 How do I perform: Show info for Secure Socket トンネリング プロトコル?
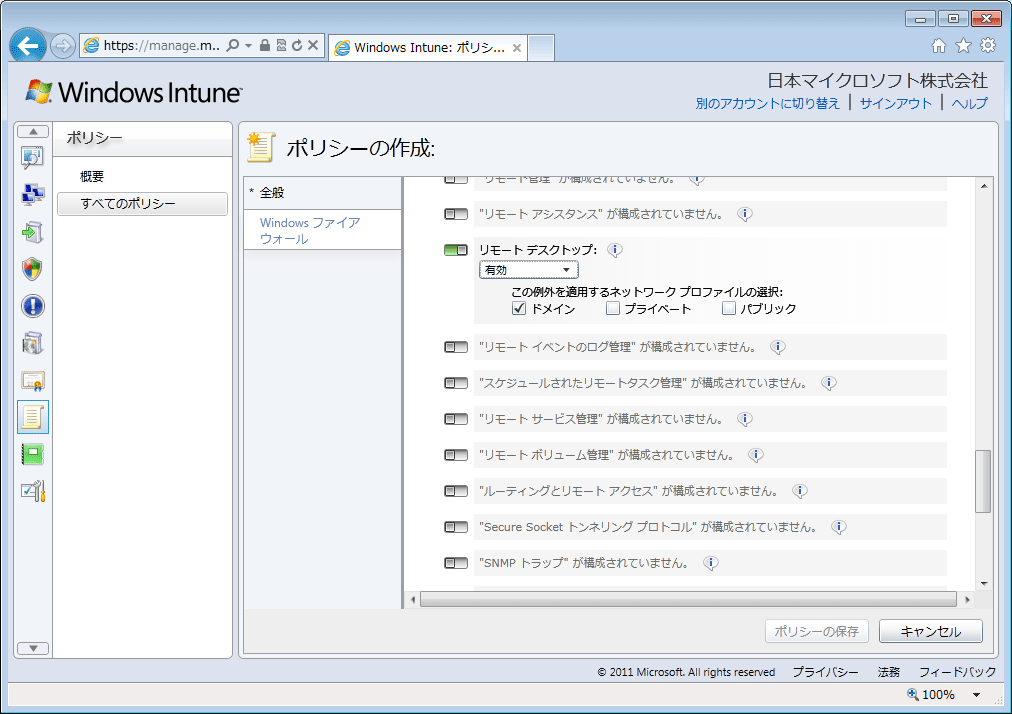tap(838, 527)
